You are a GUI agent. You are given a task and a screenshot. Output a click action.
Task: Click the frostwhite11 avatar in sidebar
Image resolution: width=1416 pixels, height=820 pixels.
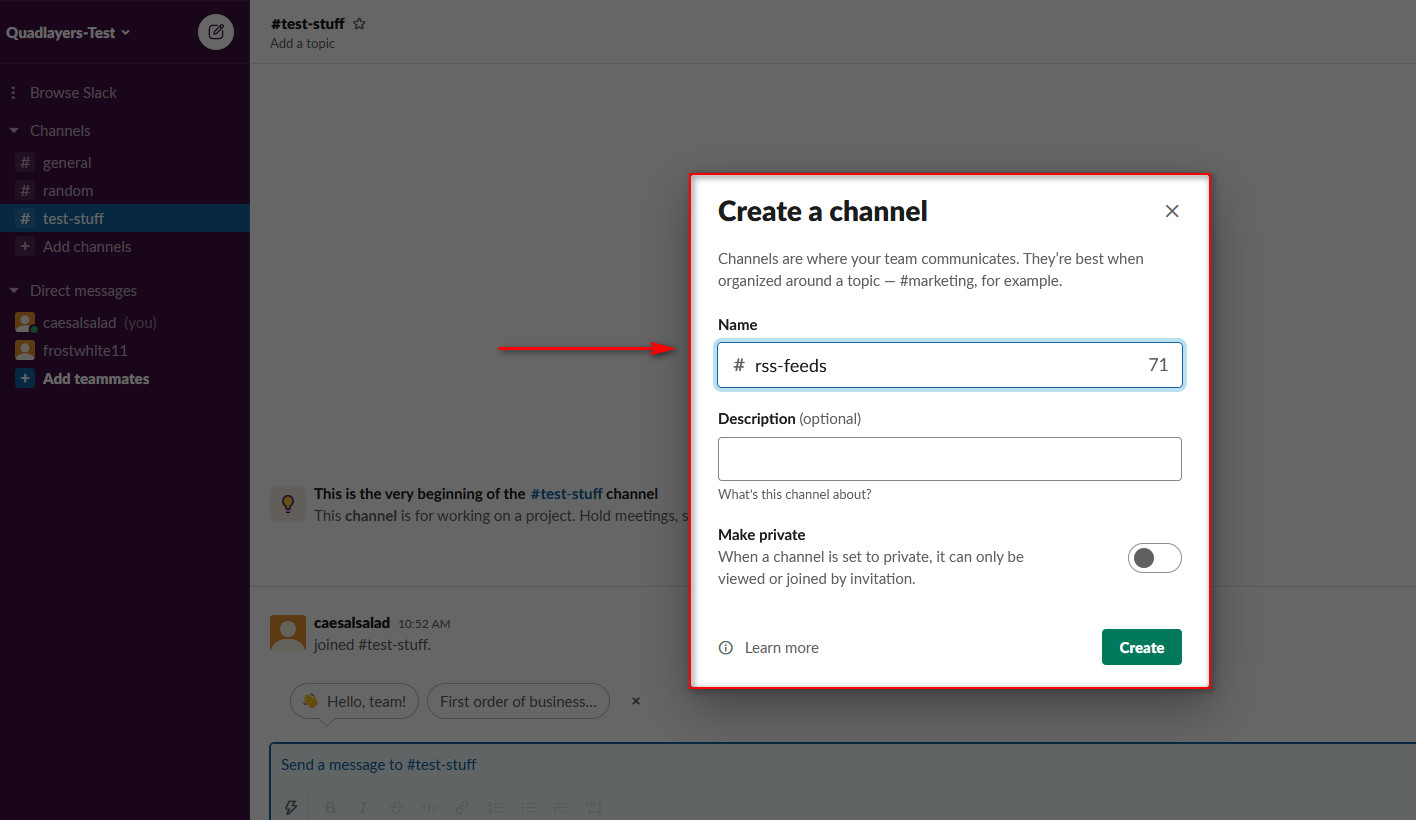(x=25, y=350)
